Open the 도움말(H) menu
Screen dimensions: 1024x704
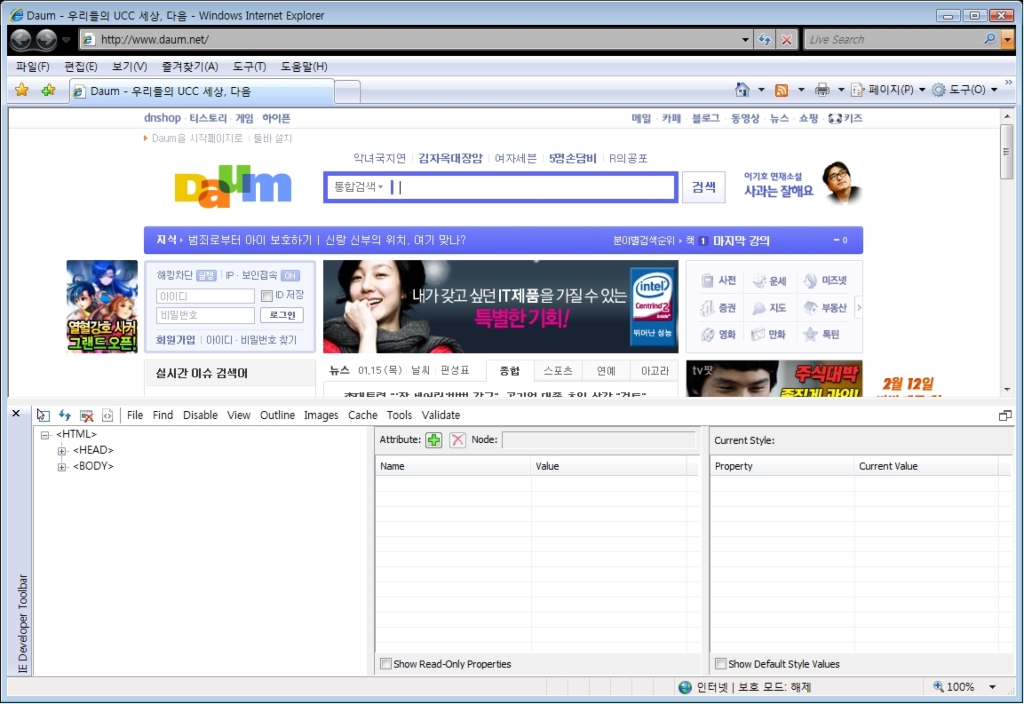[304, 67]
